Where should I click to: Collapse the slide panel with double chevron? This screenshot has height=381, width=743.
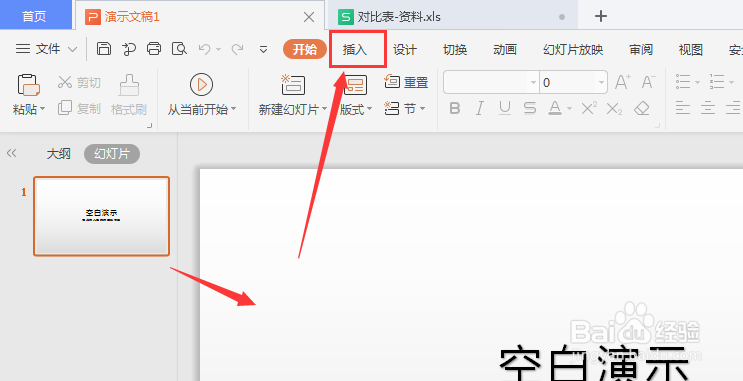pos(11,153)
